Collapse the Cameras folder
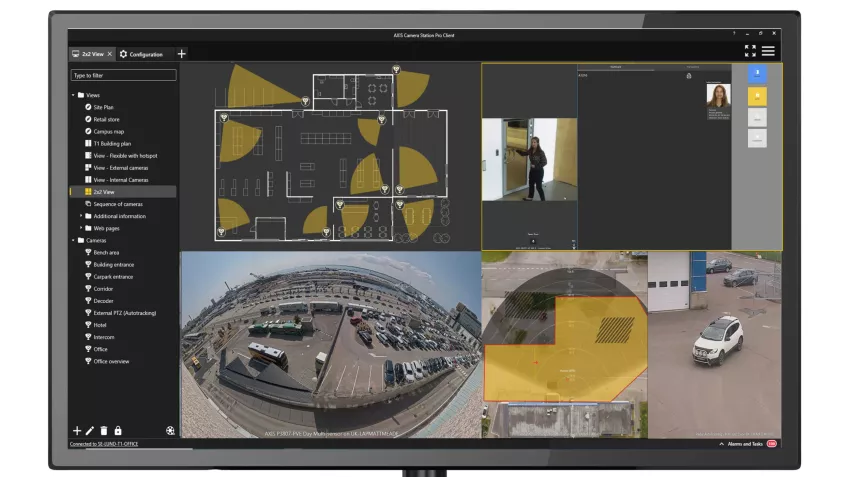Viewport: 848px width, 477px height. (74, 240)
